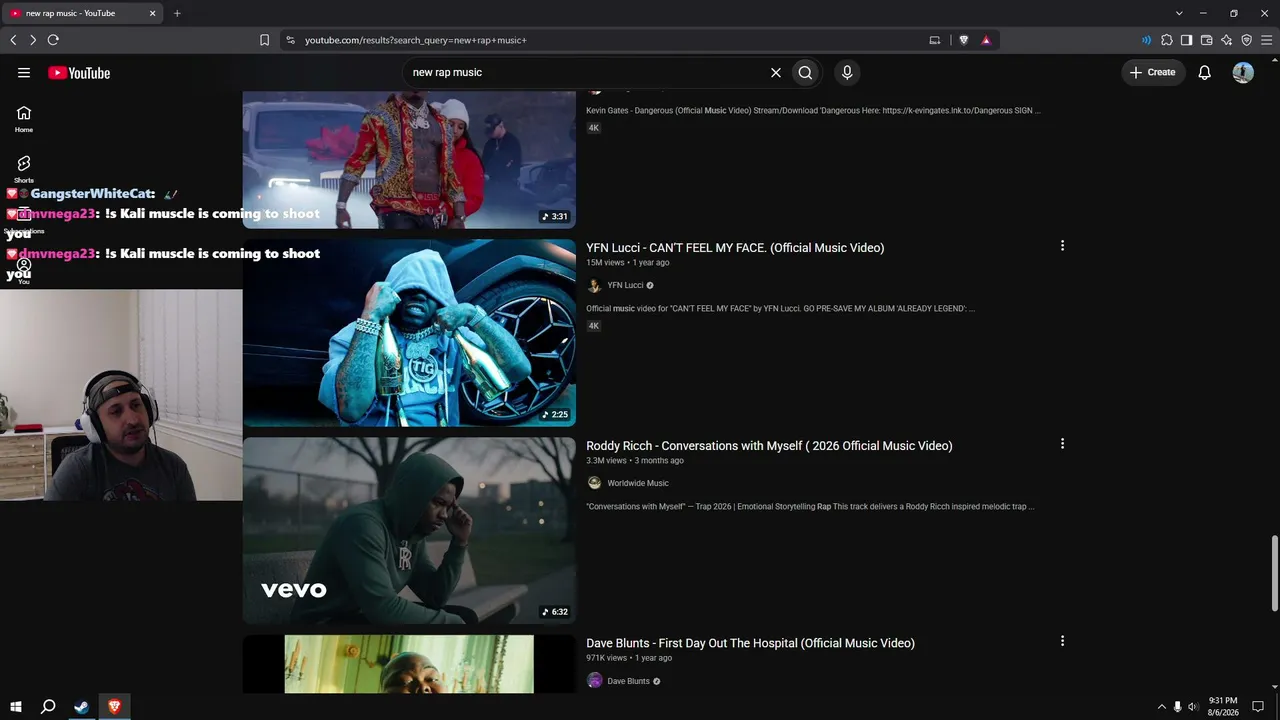1280x720 pixels.
Task: Click the page vertical scrollbar thumb
Action: coord(1274,573)
